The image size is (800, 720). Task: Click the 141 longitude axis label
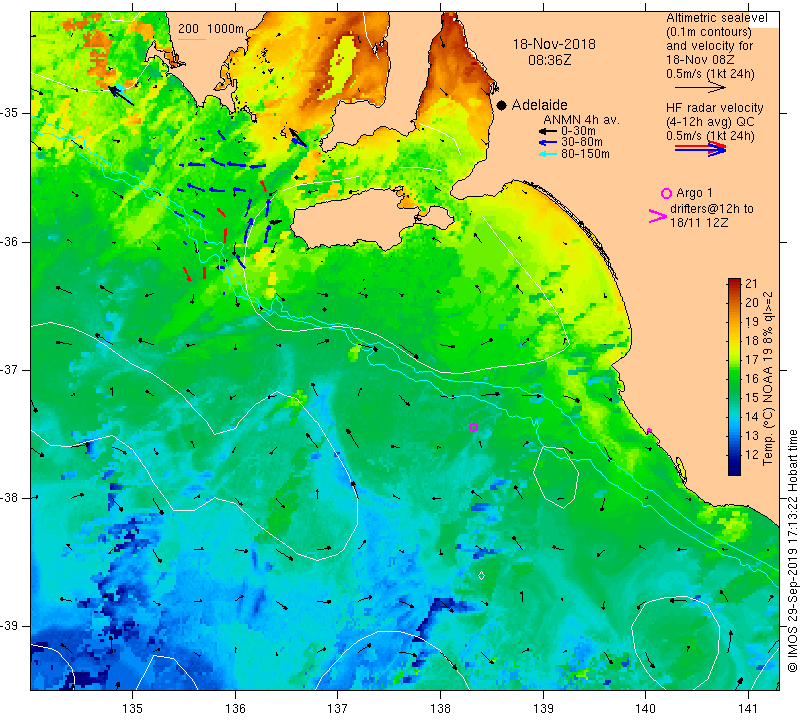748,709
